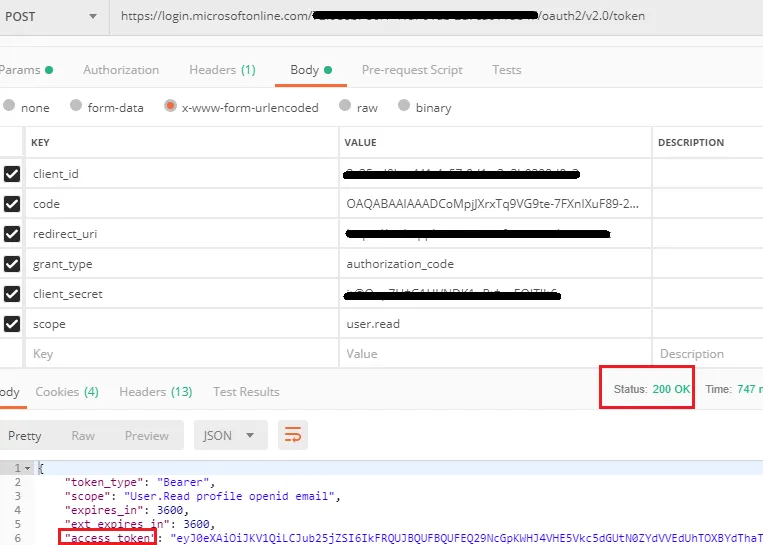Viewport: 763px width, 545px height.
Task: Click the request URL field
Action: pos(436,17)
